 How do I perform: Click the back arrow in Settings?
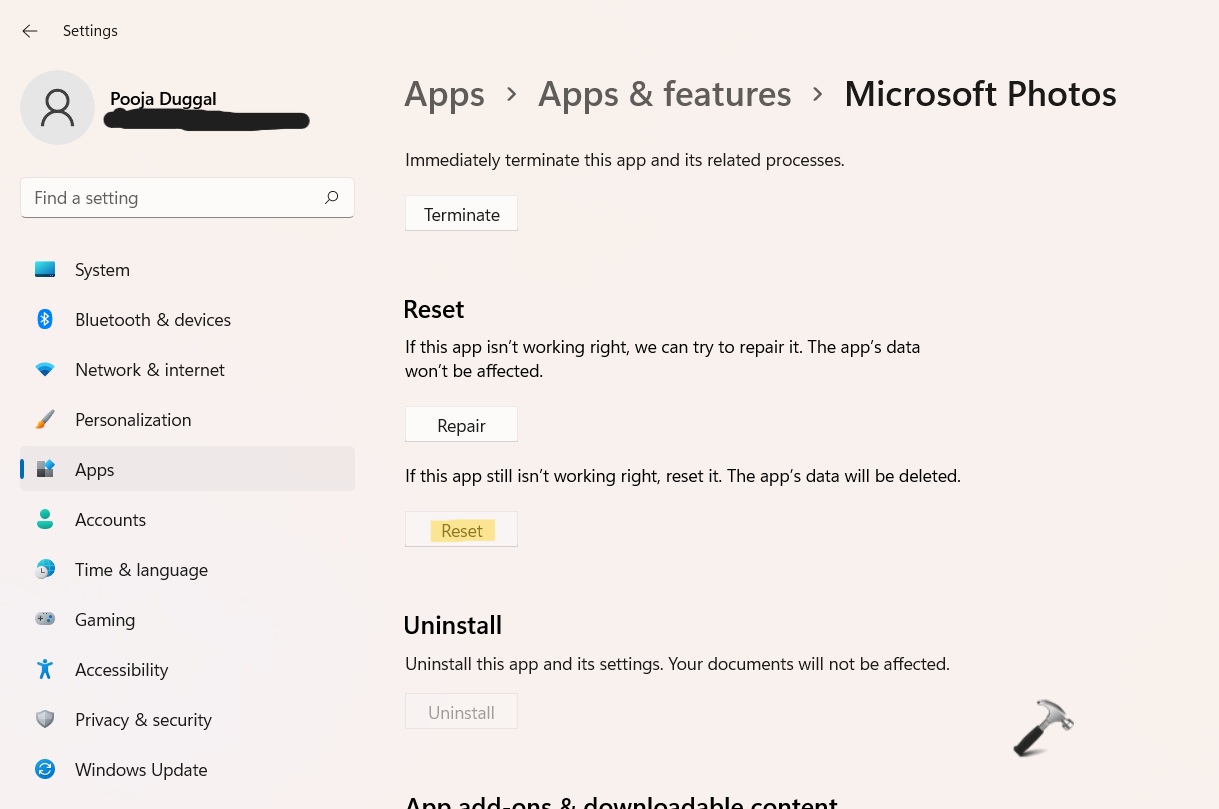[30, 31]
